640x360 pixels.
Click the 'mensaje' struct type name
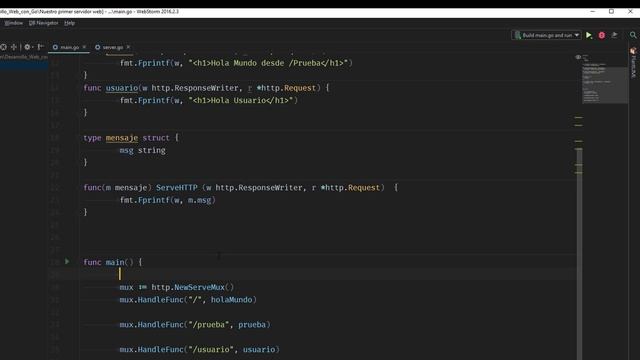(x=122, y=138)
